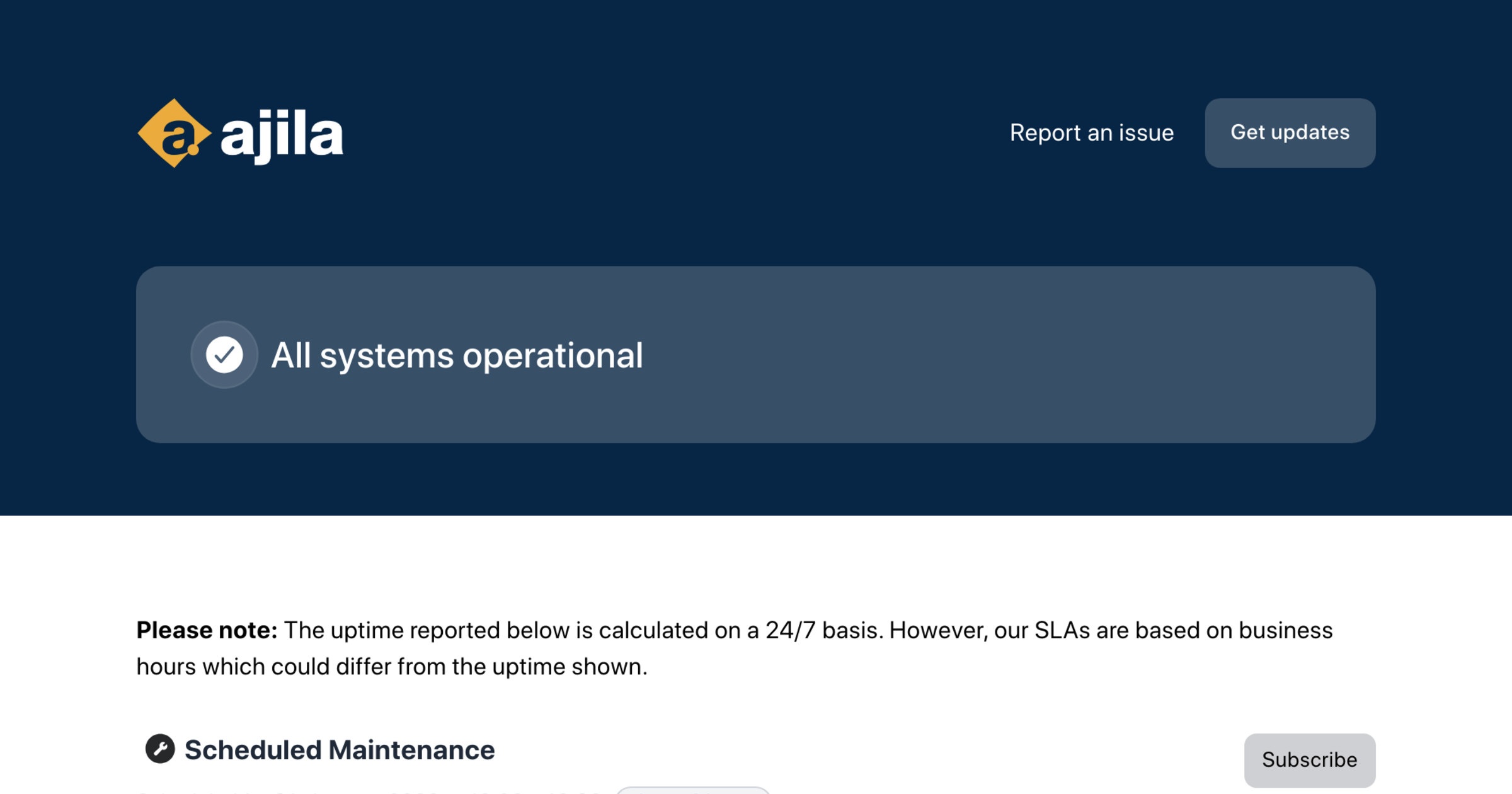Click the word SLAs in the note
The image size is (1512, 794).
click(1062, 630)
